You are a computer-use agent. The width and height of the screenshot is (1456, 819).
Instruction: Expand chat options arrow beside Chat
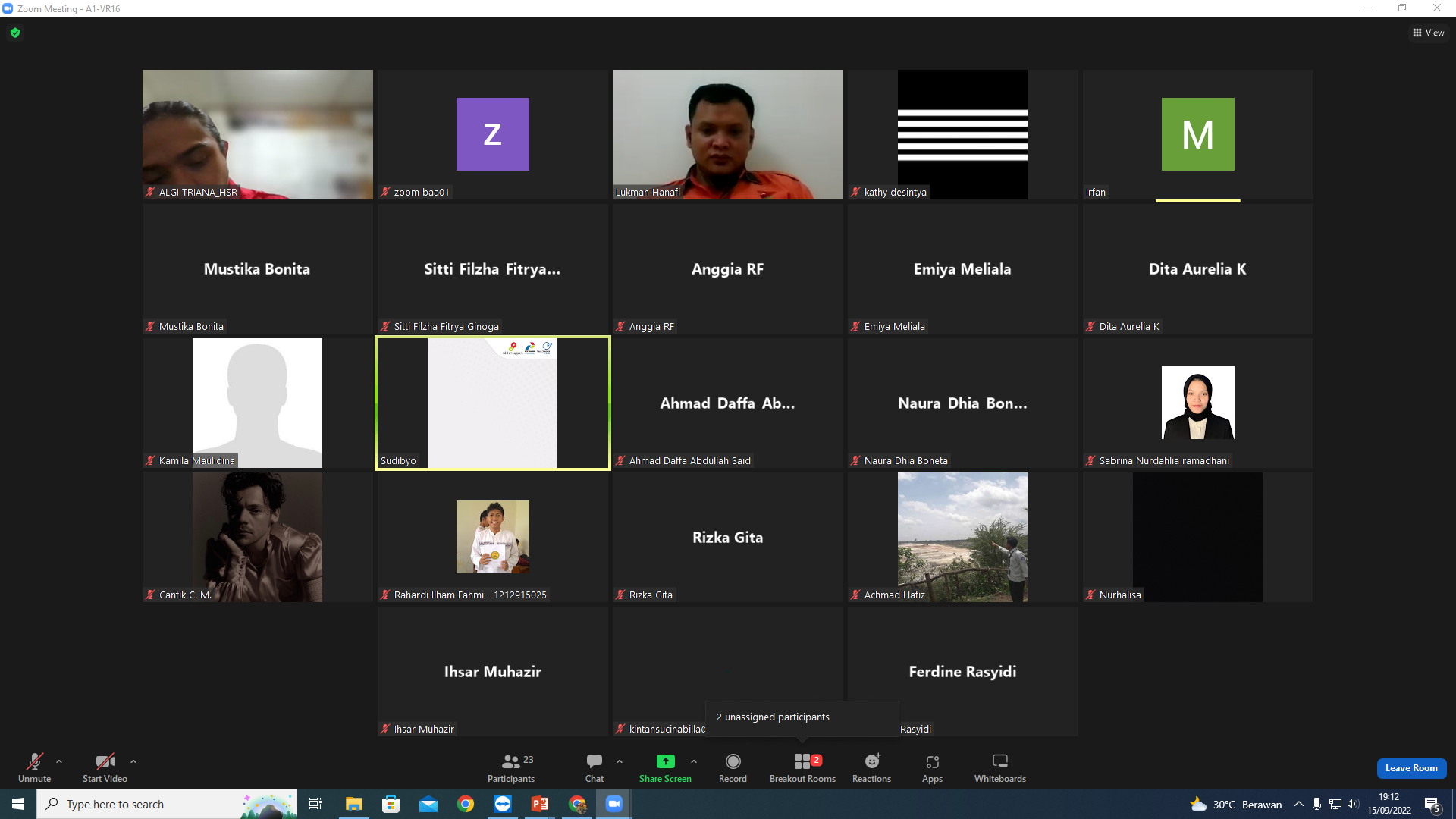620,761
